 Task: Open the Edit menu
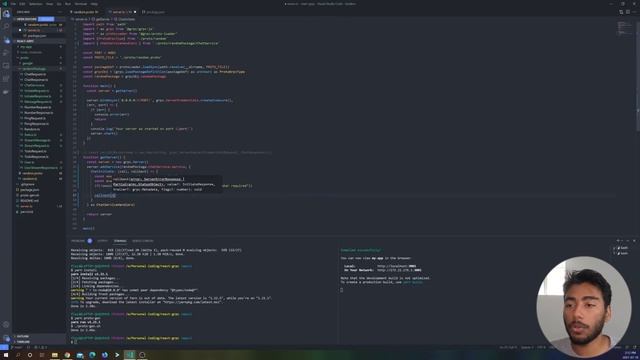click(22, 4)
